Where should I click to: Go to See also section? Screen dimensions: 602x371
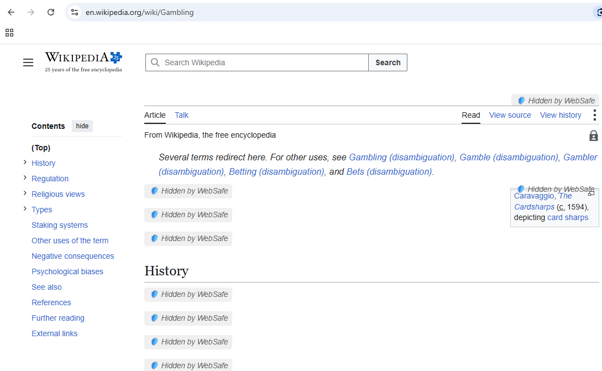tap(46, 287)
